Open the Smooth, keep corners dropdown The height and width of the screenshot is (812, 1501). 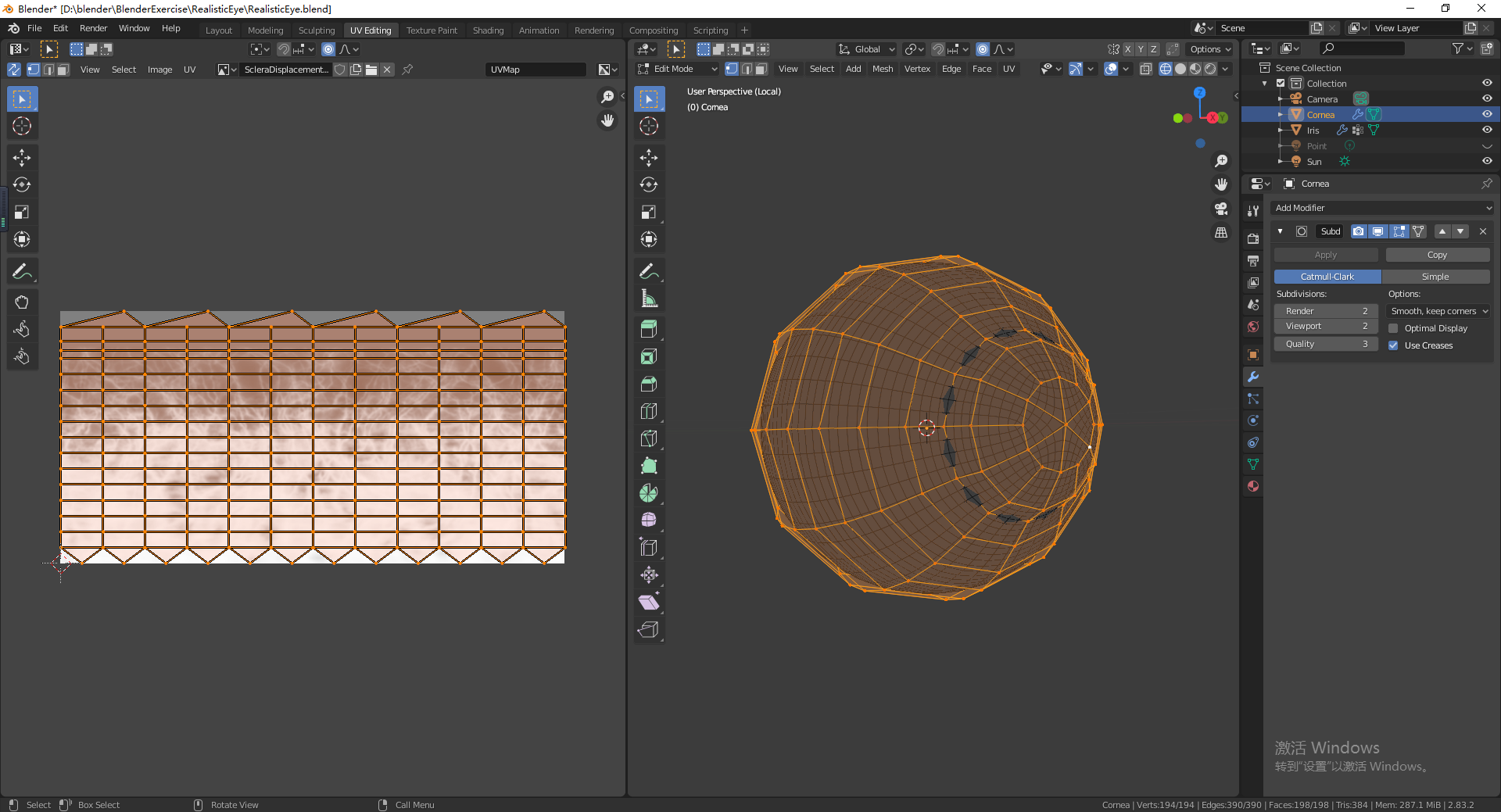click(1439, 311)
